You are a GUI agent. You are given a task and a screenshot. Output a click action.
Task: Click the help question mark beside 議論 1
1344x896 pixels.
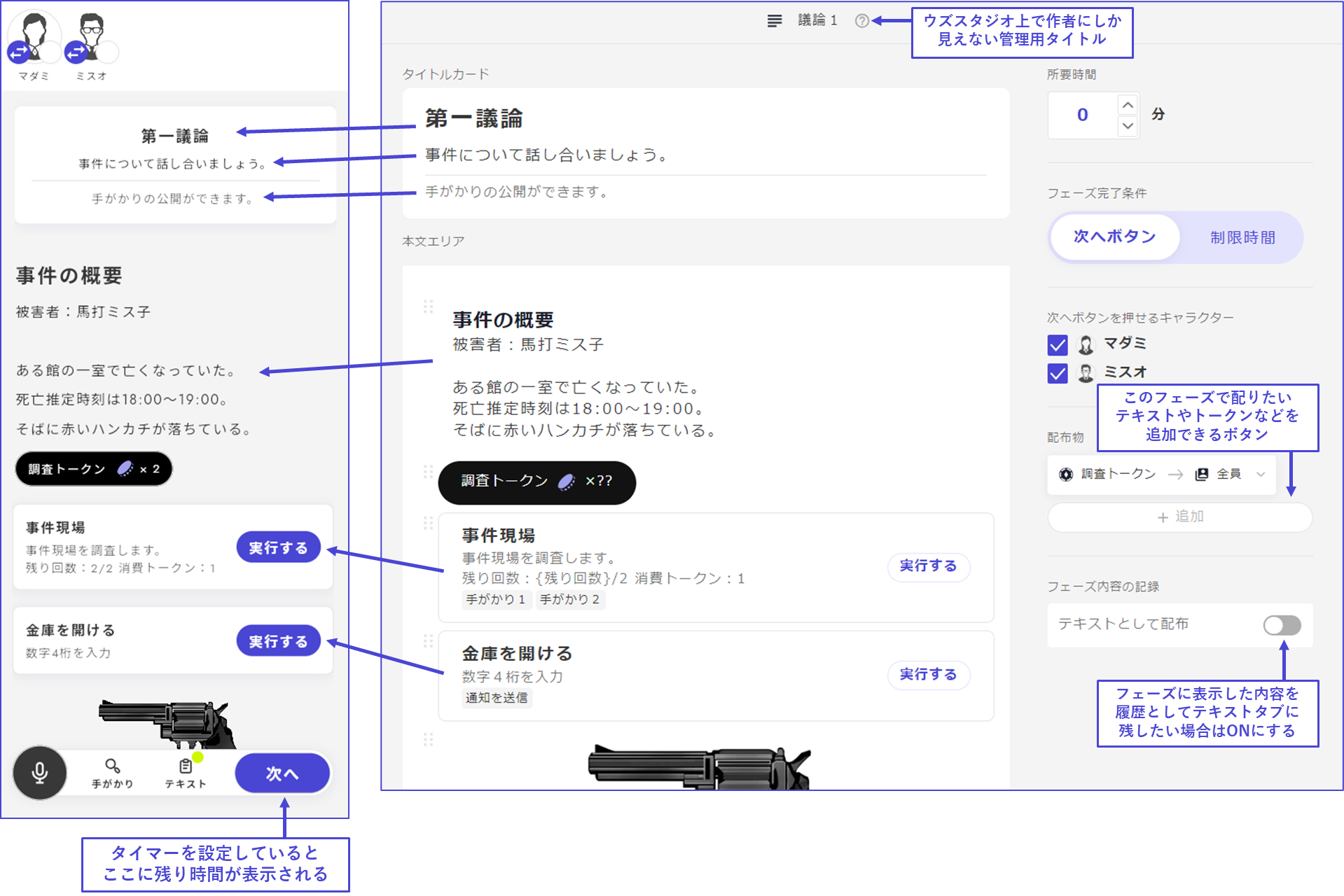pyautogui.click(x=861, y=21)
